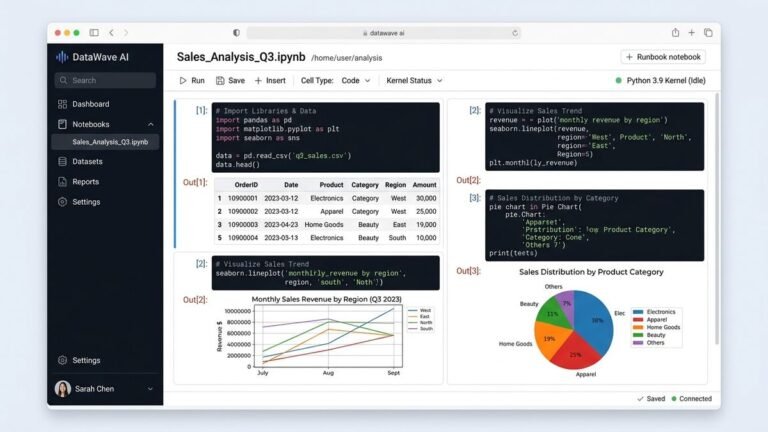This screenshot has height=432, width=768.
Task: Insert a new cell
Action: [270, 81]
